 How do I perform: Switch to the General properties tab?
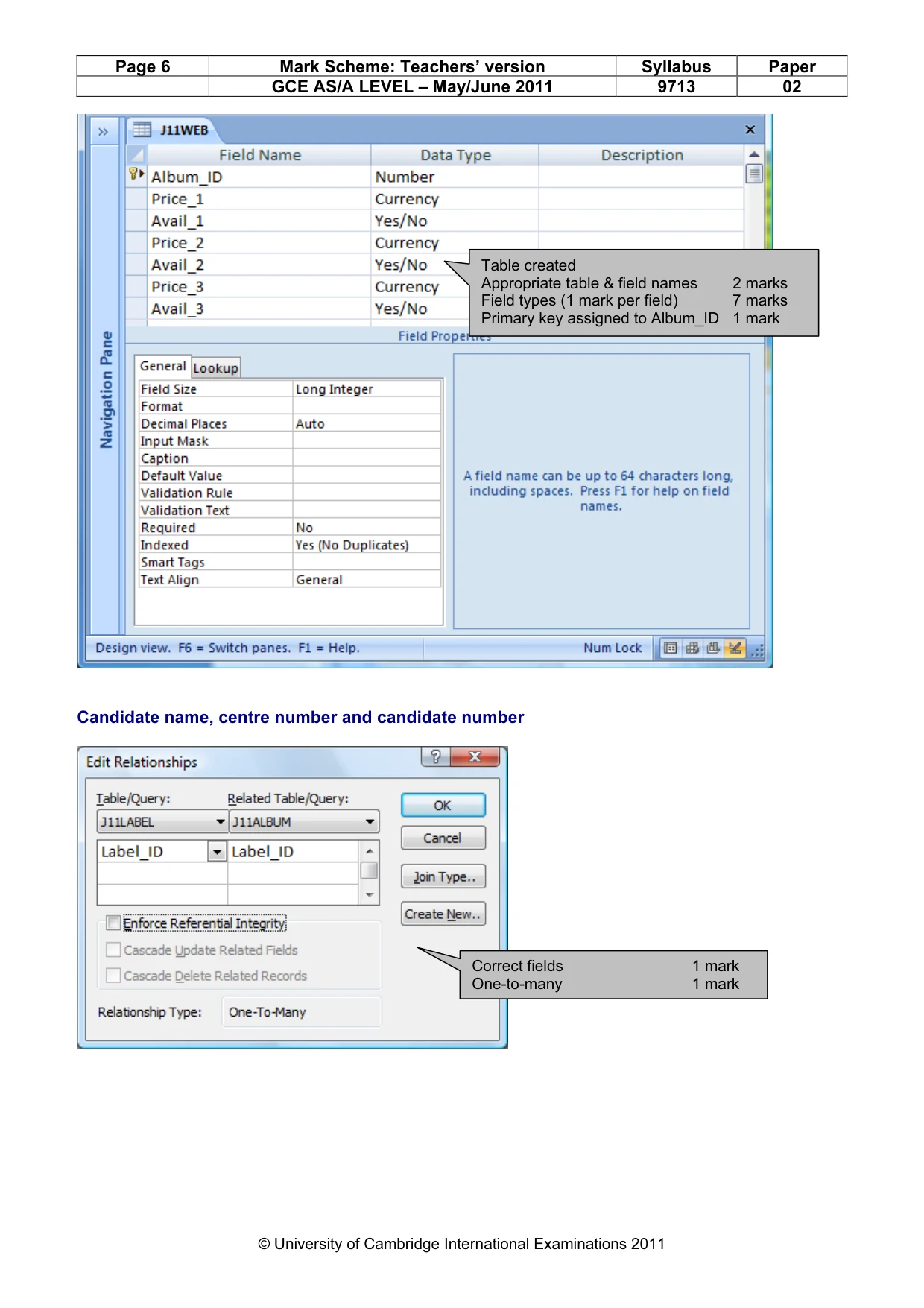pyautogui.click(x=162, y=366)
